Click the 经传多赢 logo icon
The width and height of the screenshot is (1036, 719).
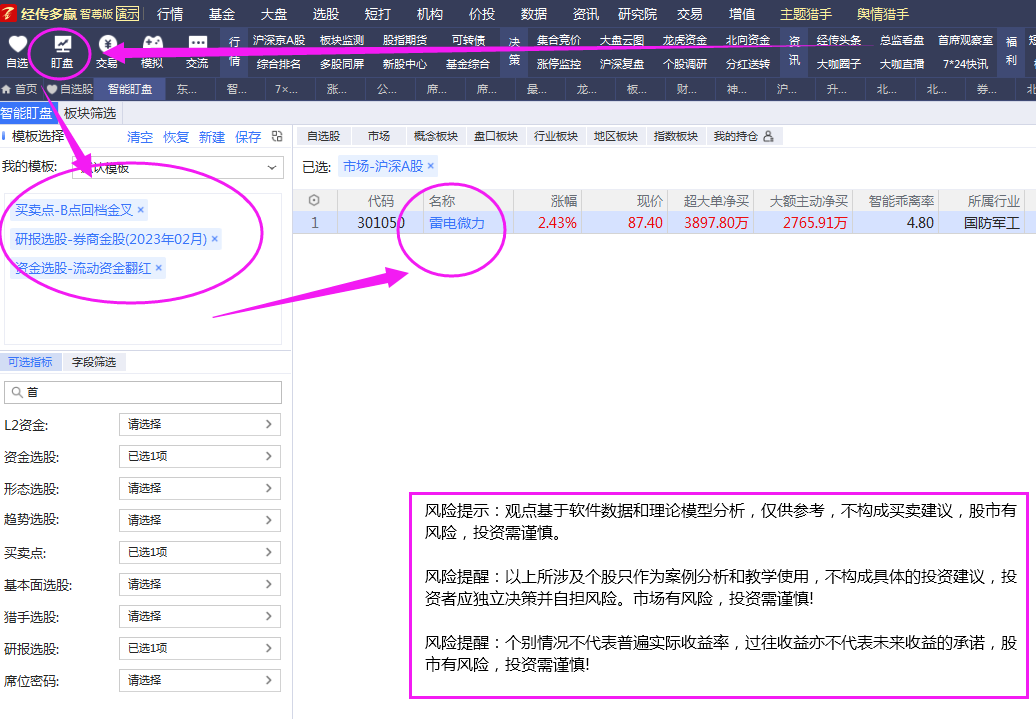[x=9, y=13]
